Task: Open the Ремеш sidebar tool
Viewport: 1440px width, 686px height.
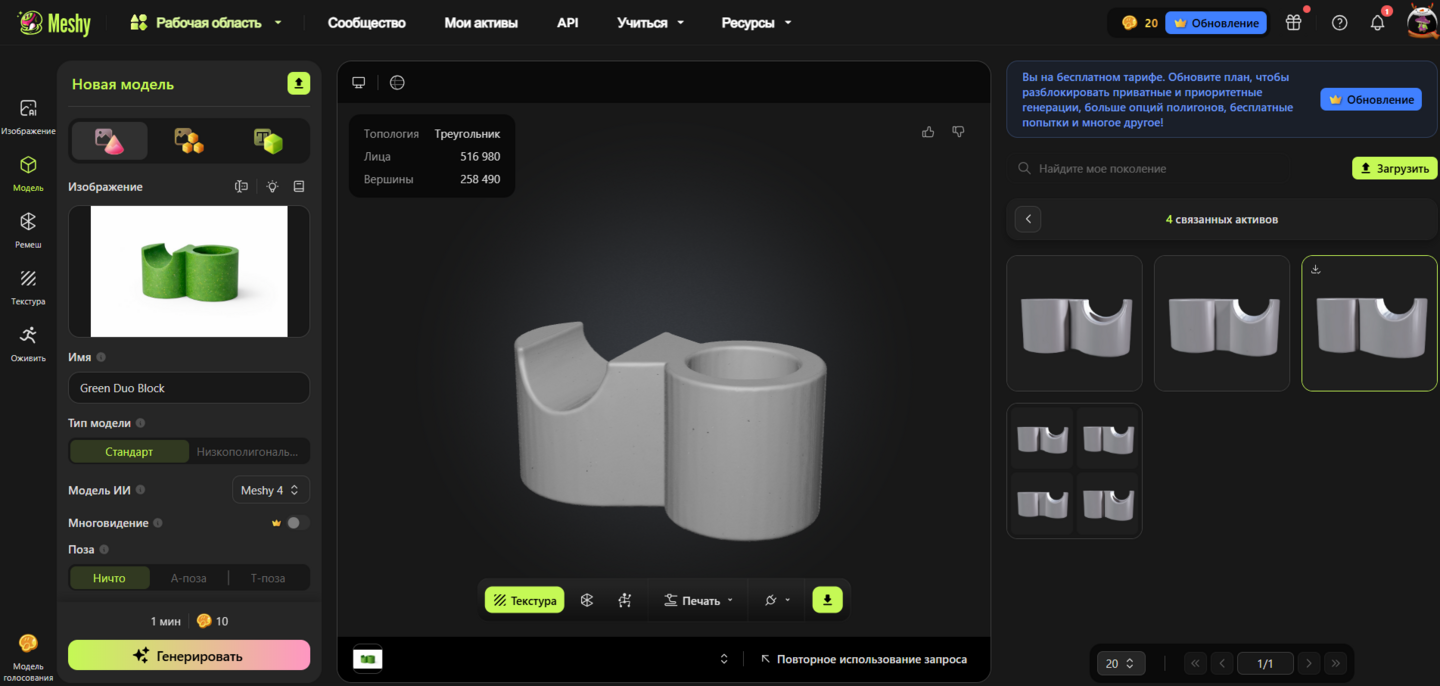Action: click(28, 229)
